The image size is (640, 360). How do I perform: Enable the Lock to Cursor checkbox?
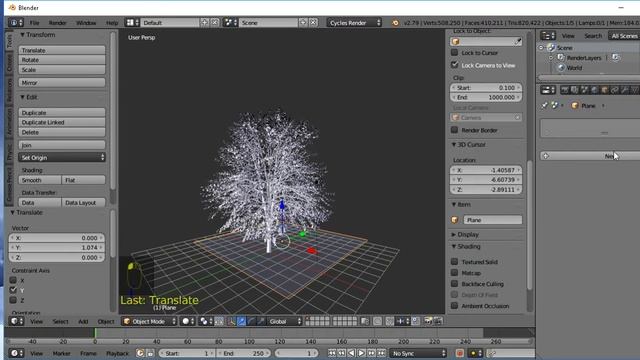(455, 53)
